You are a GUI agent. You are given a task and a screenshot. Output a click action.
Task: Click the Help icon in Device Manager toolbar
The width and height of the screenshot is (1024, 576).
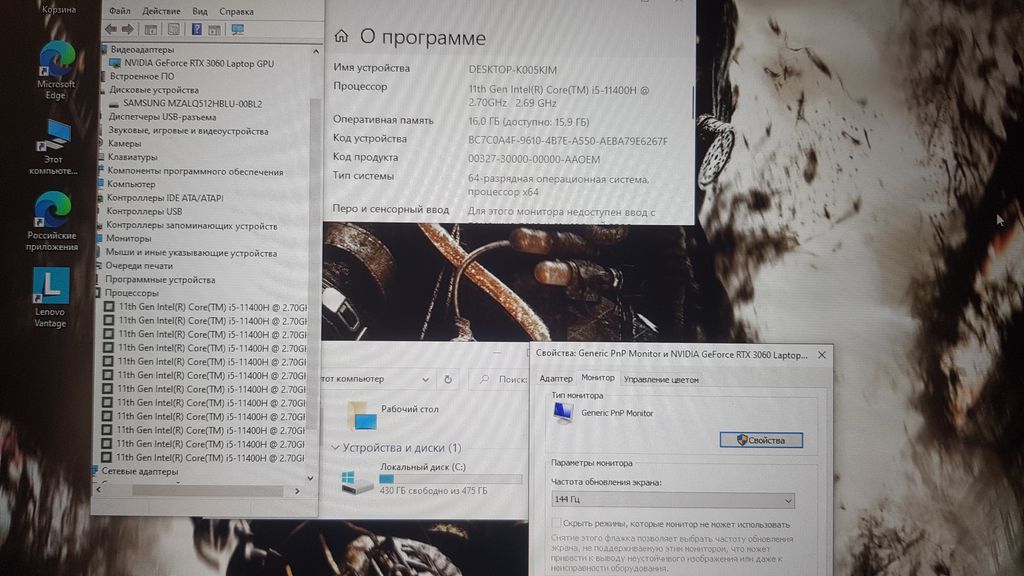(x=198, y=29)
